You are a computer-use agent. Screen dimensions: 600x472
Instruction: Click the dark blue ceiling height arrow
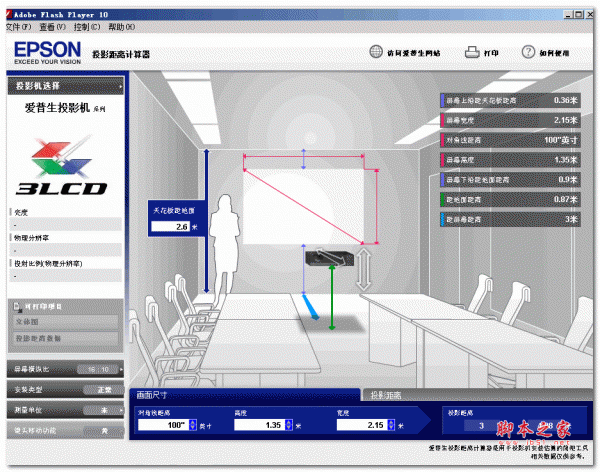click(206, 221)
